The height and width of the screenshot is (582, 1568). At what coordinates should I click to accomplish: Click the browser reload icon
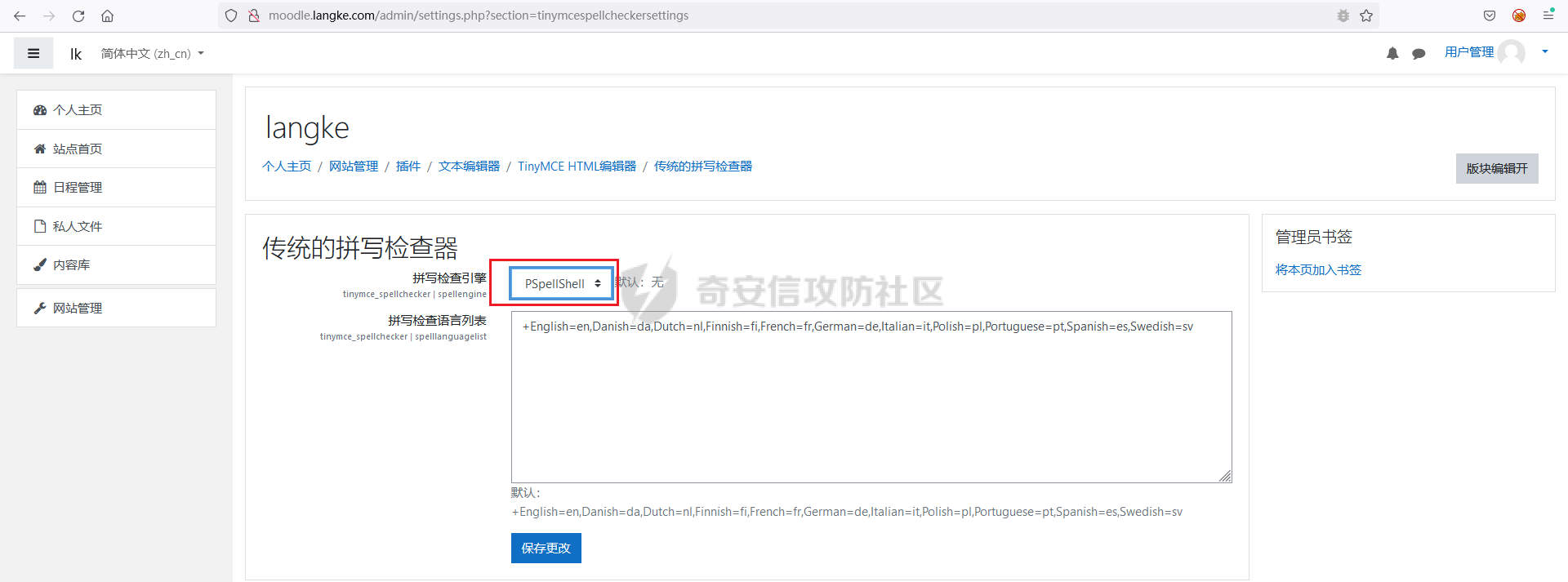pos(78,16)
